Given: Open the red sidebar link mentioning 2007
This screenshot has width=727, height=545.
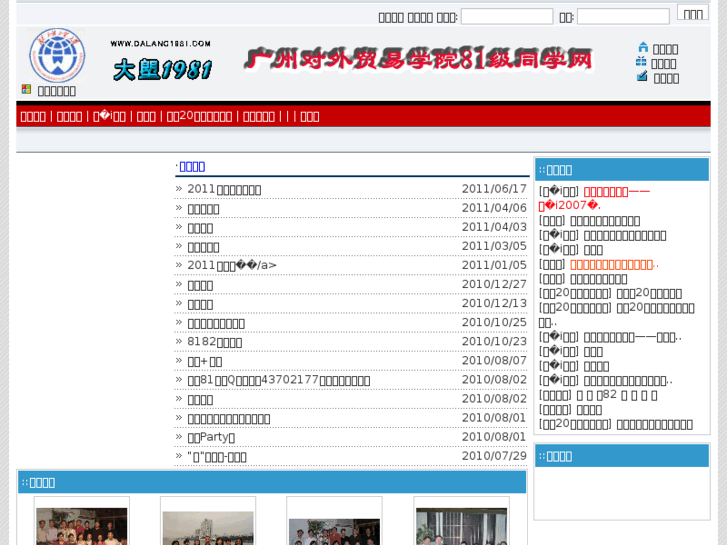Looking at the screenshot, I should pos(593,198).
